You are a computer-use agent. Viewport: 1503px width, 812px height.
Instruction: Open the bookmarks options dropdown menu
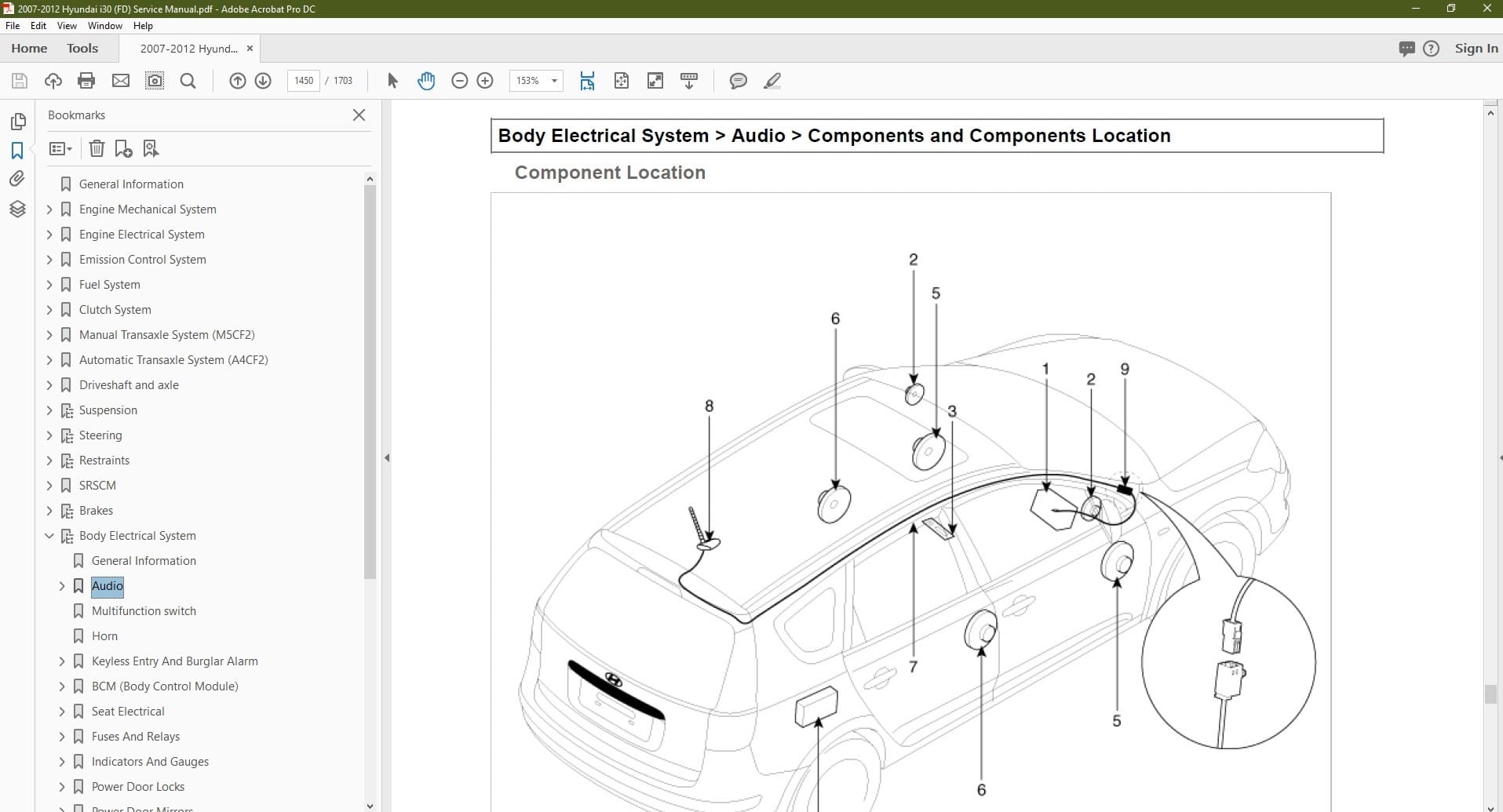[60, 148]
